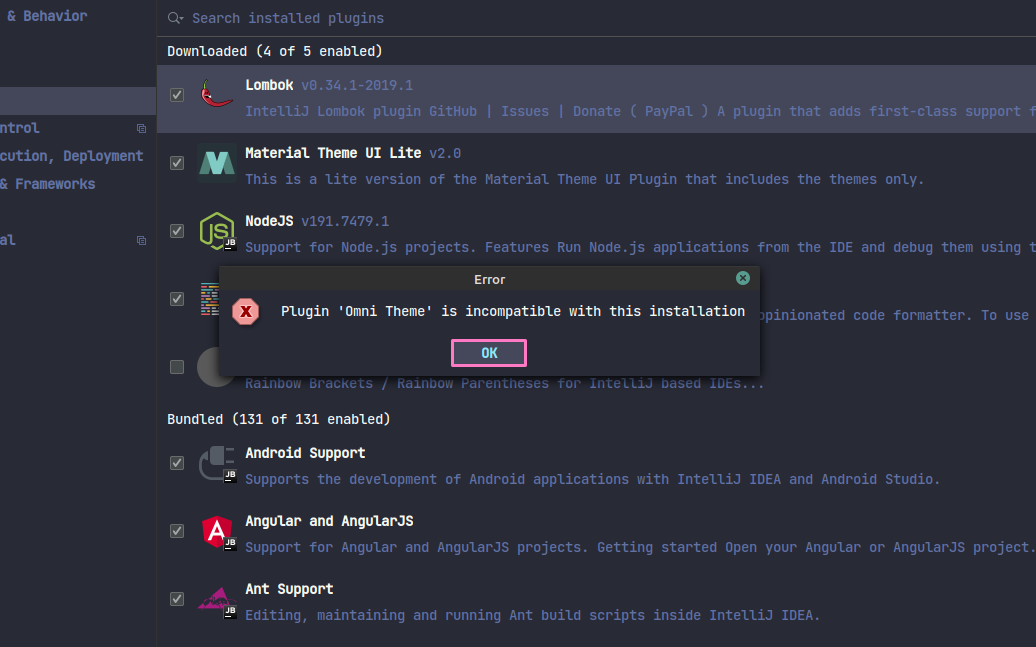Click the NodeJS description text
The image size is (1036, 647).
point(640,248)
